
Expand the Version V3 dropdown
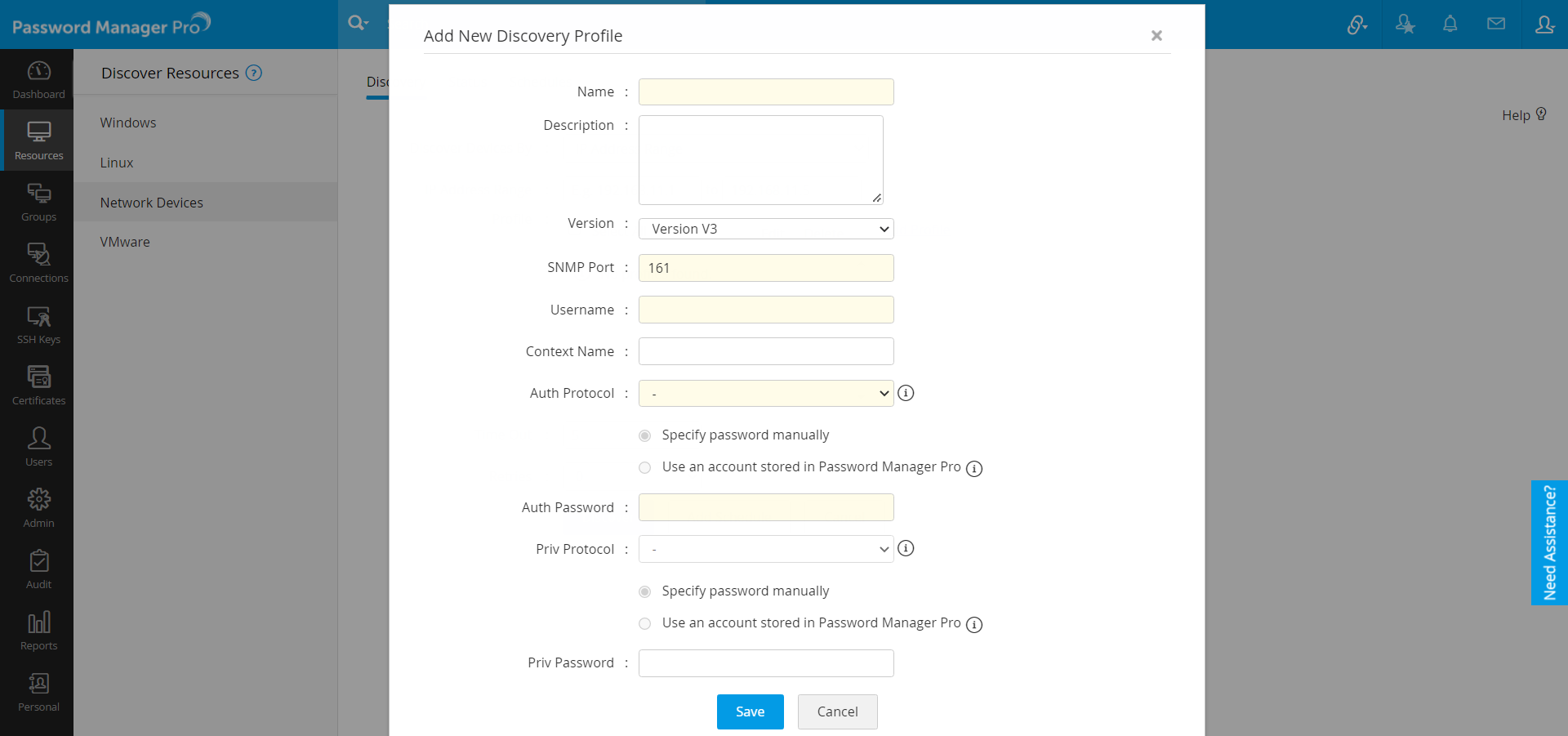click(765, 229)
